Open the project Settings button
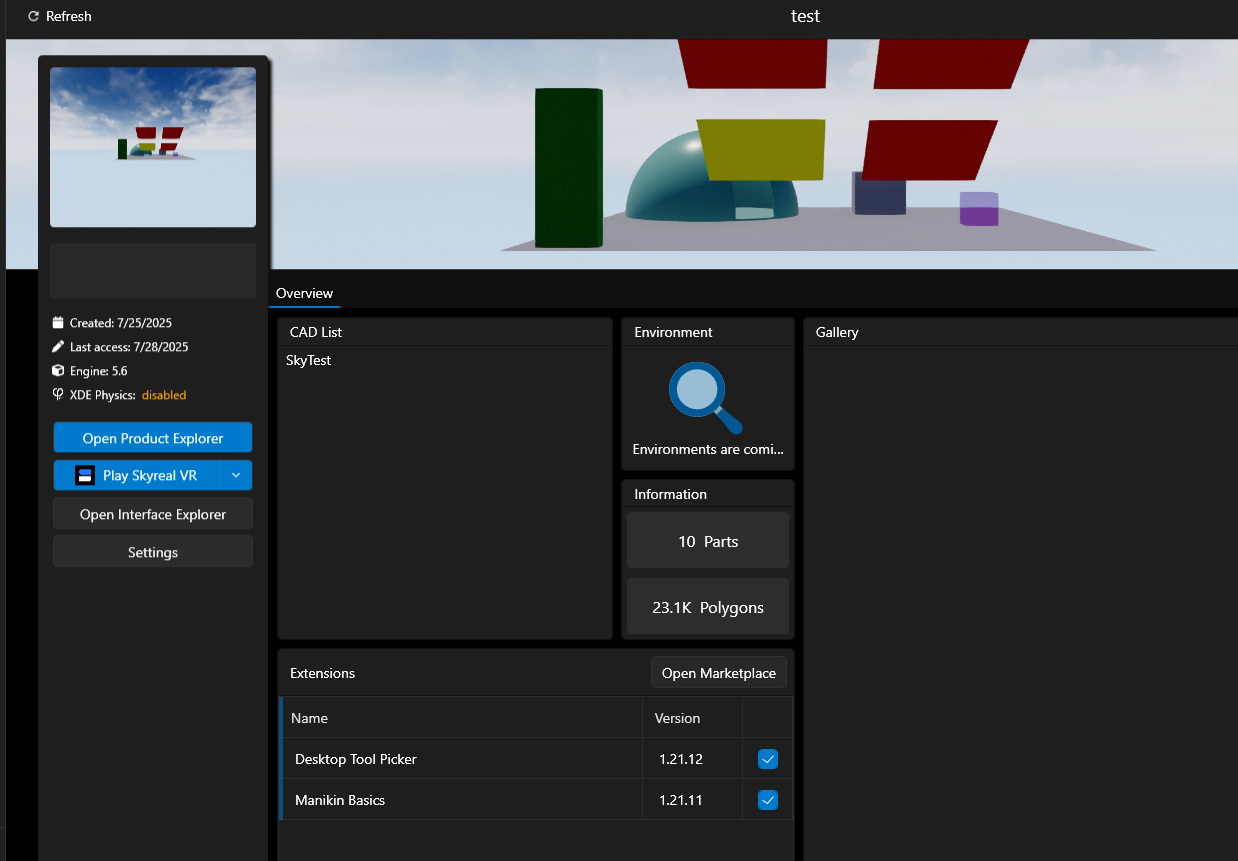Image resolution: width=1238 pixels, height=861 pixels. [x=153, y=552]
